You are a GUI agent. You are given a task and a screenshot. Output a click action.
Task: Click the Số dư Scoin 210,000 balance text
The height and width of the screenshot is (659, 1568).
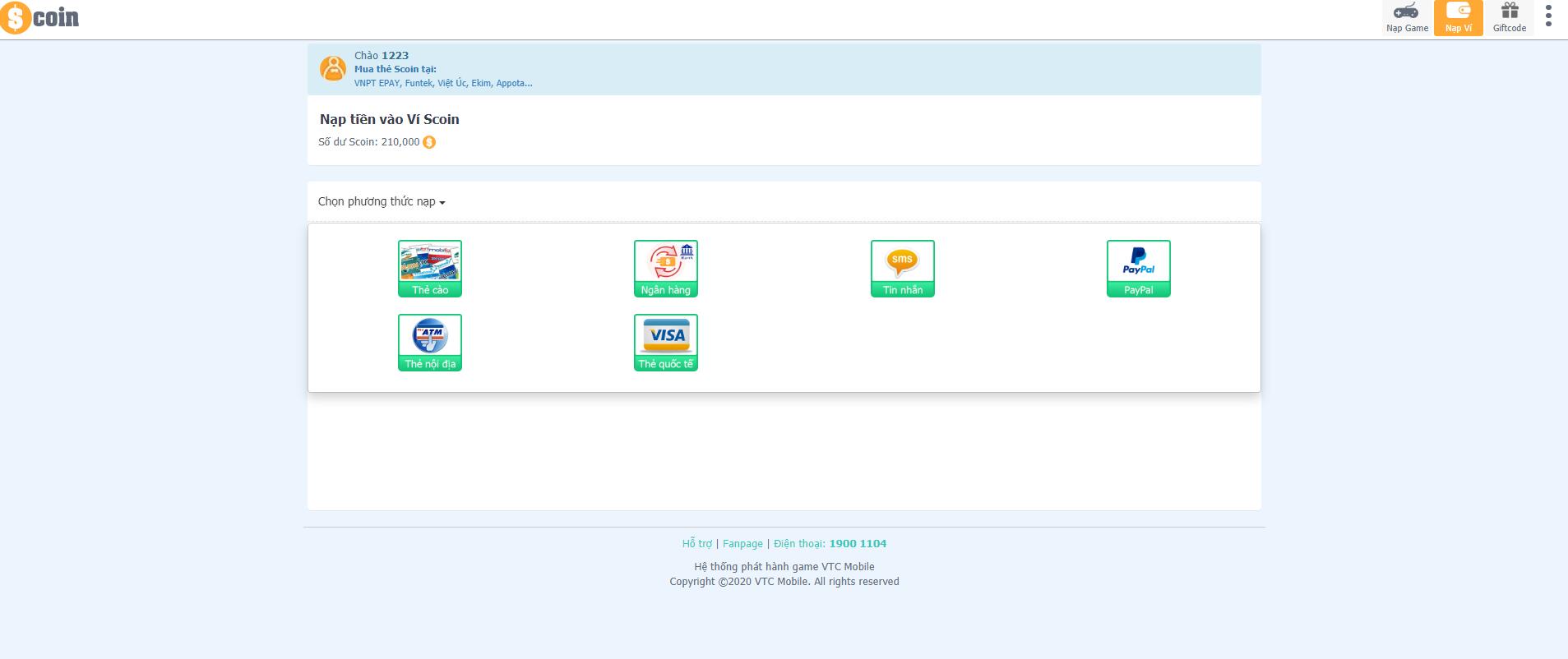369,142
